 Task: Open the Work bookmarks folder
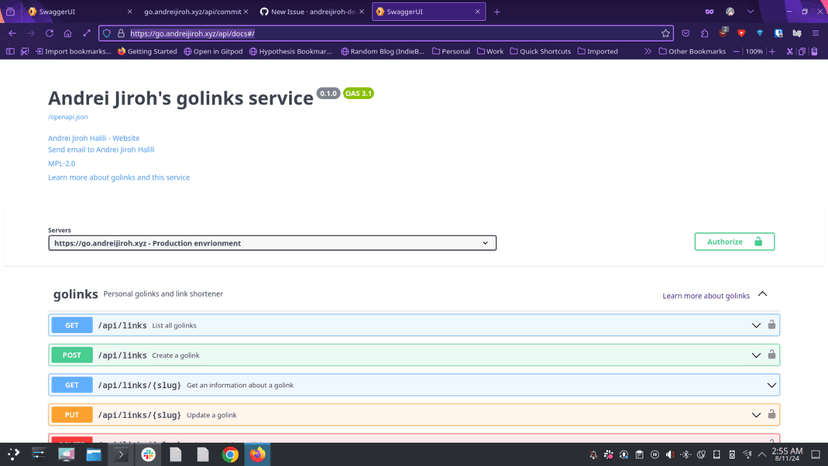pyautogui.click(x=490, y=51)
